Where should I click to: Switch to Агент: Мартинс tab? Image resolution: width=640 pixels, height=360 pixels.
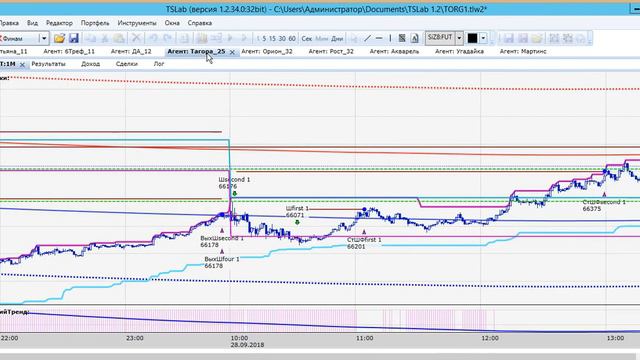pyautogui.click(x=523, y=51)
